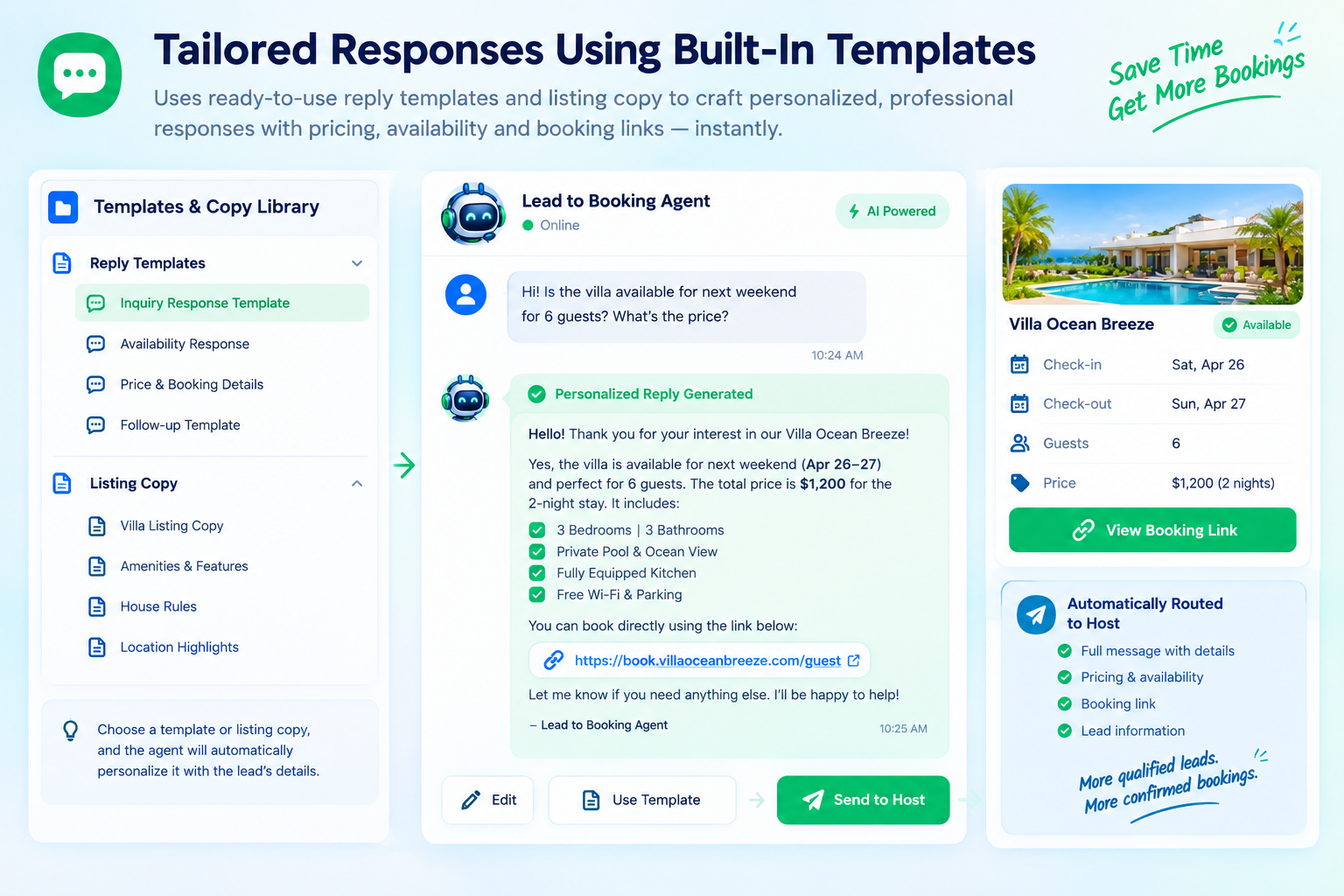Click the green chat bubble app logo

80,74
